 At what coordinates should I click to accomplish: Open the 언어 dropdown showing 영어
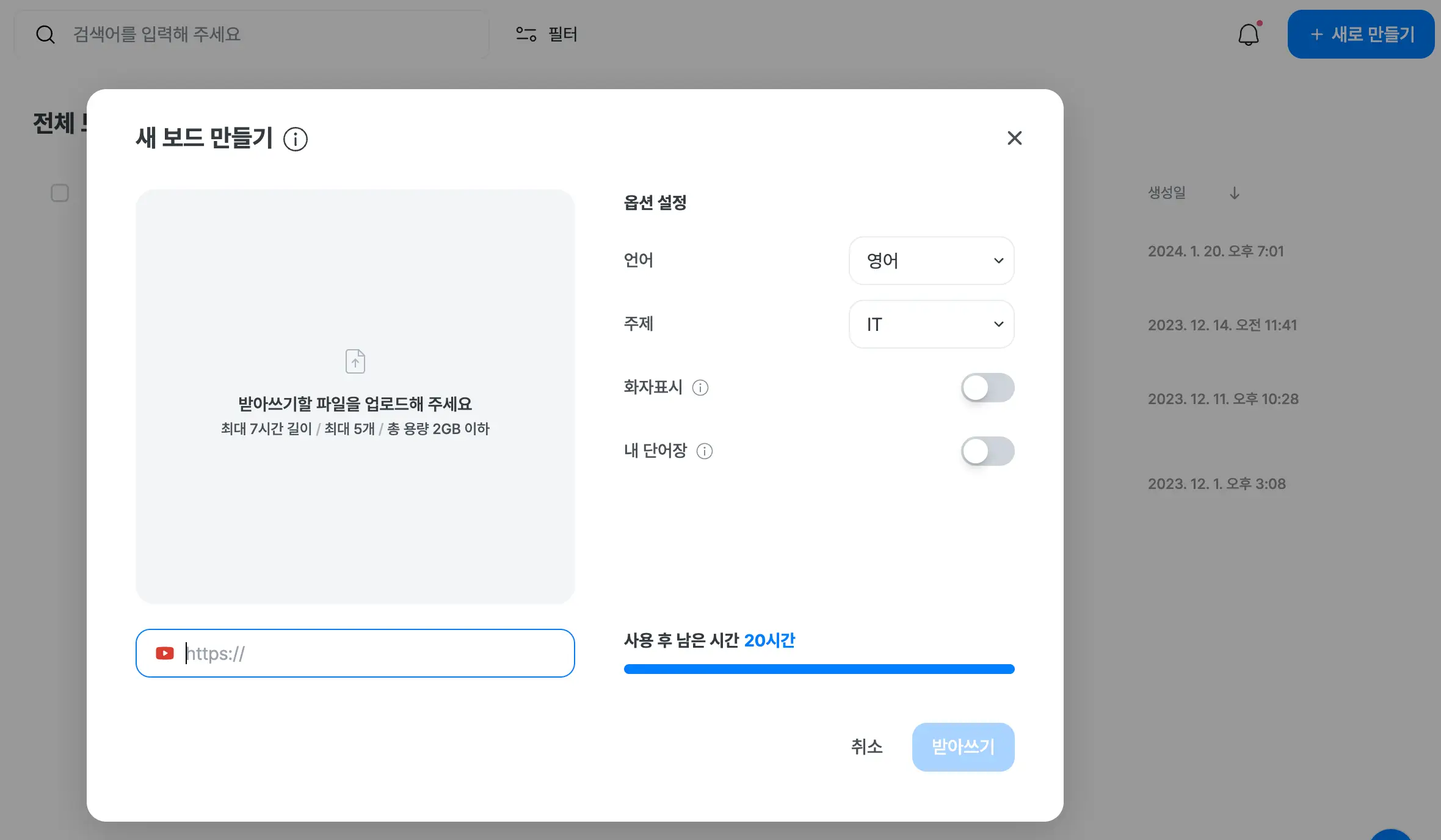click(931, 261)
